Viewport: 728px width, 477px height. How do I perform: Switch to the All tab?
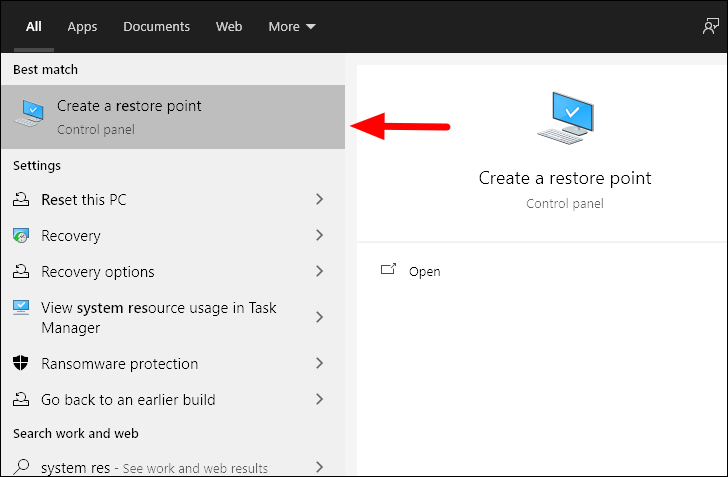33,26
